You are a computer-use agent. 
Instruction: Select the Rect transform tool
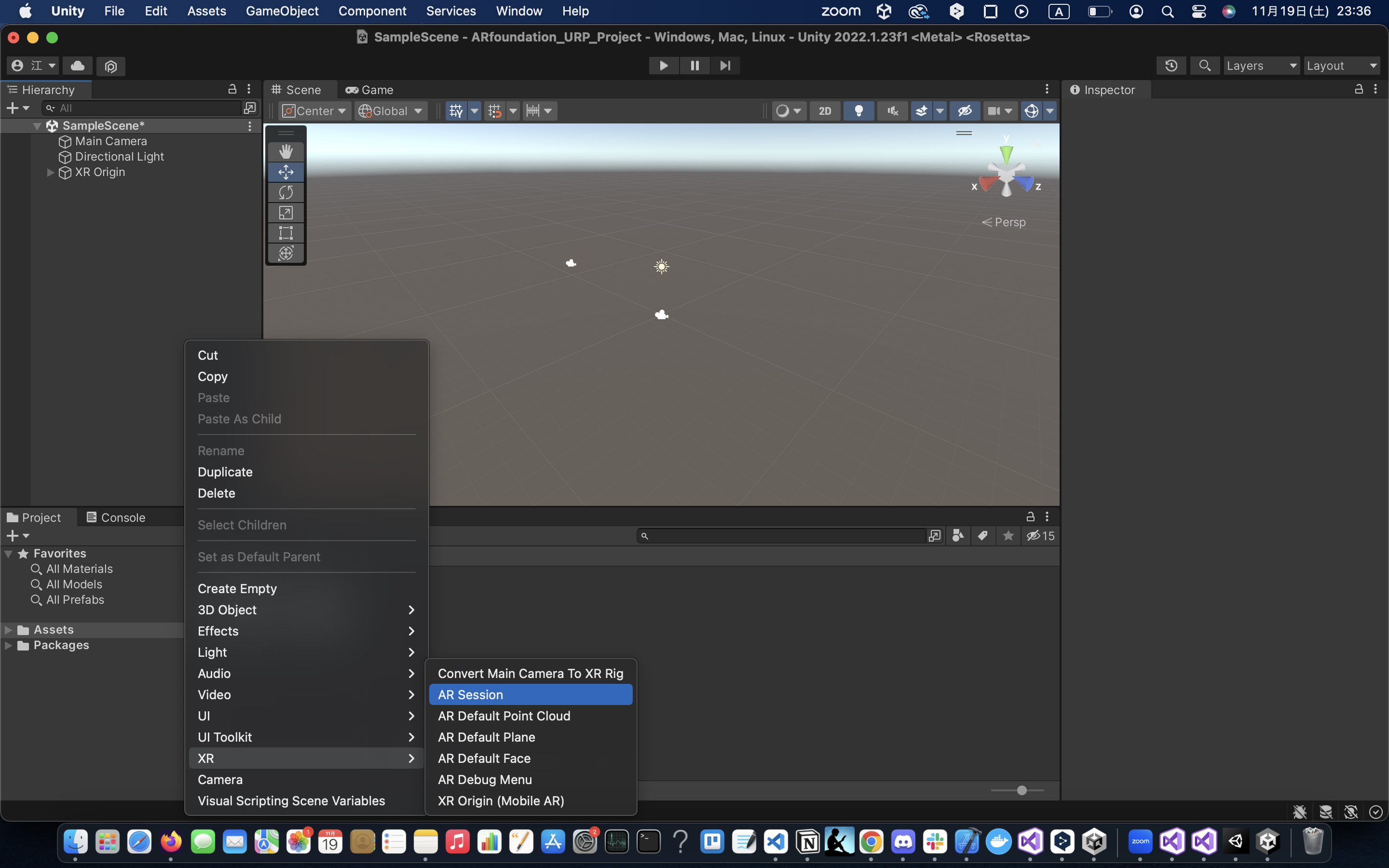tap(286, 233)
